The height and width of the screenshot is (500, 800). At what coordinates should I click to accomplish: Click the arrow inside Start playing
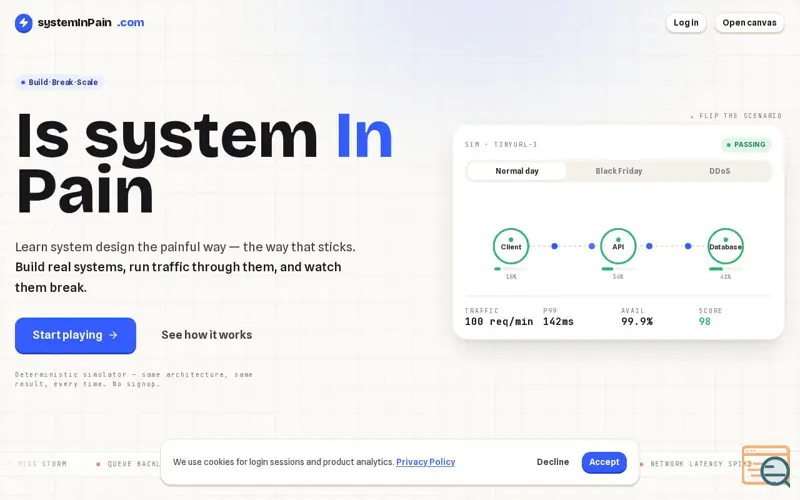(x=113, y=335)
